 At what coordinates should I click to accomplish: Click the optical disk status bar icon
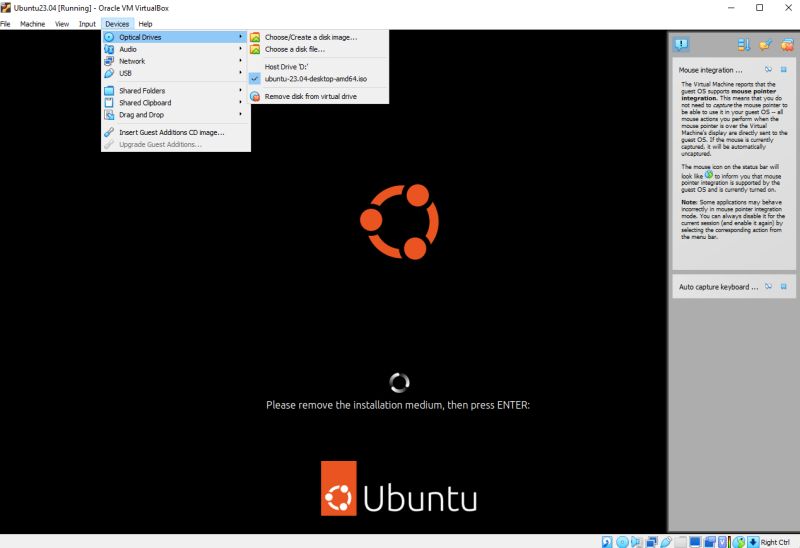[622, 542]
